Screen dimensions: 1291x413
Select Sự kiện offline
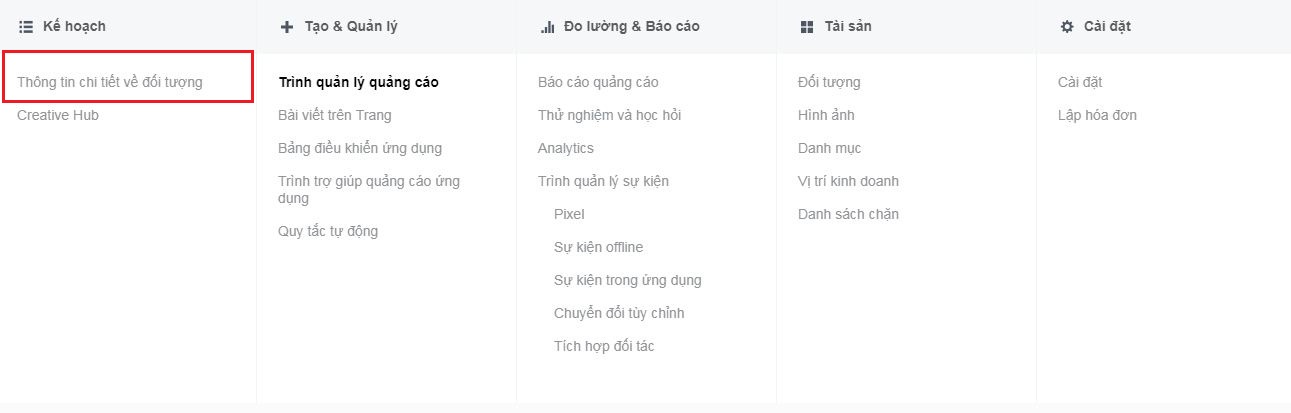(599, 247)
